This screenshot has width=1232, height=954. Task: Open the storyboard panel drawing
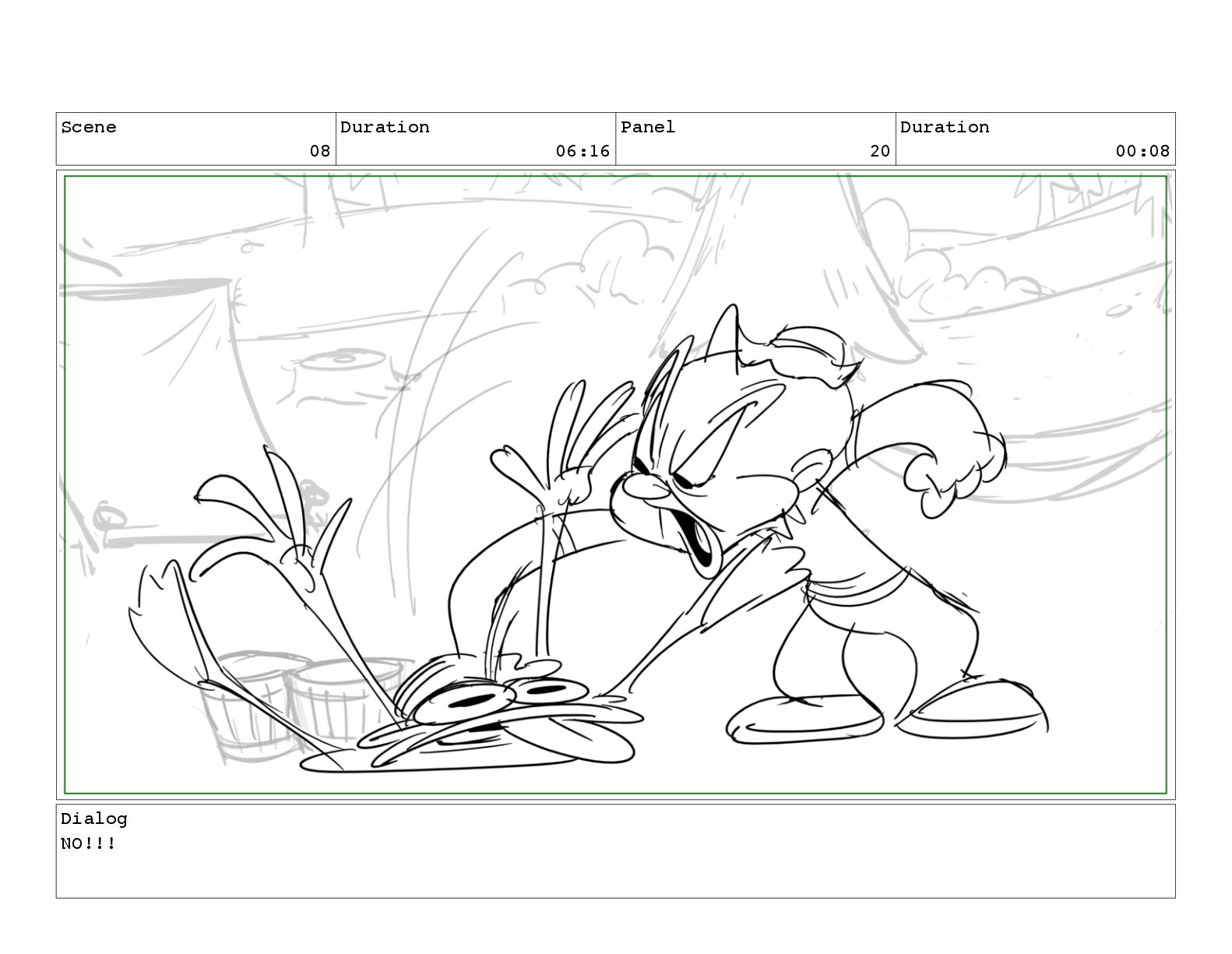point(615,484)
